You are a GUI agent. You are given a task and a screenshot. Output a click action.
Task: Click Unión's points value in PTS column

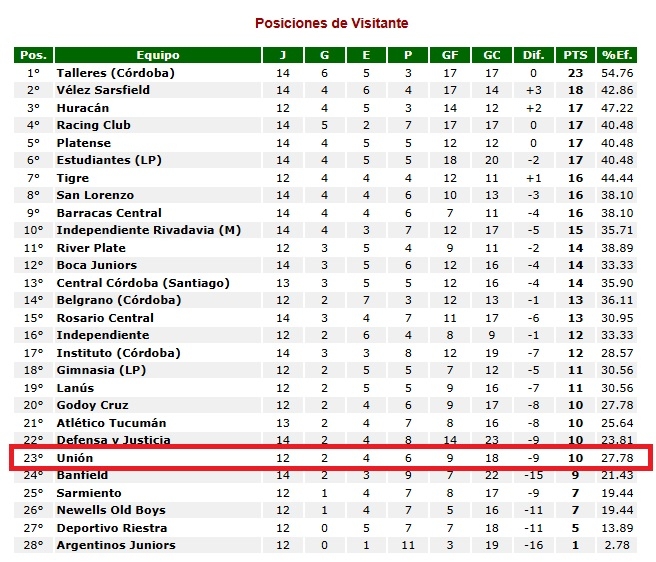click(575, 458)
